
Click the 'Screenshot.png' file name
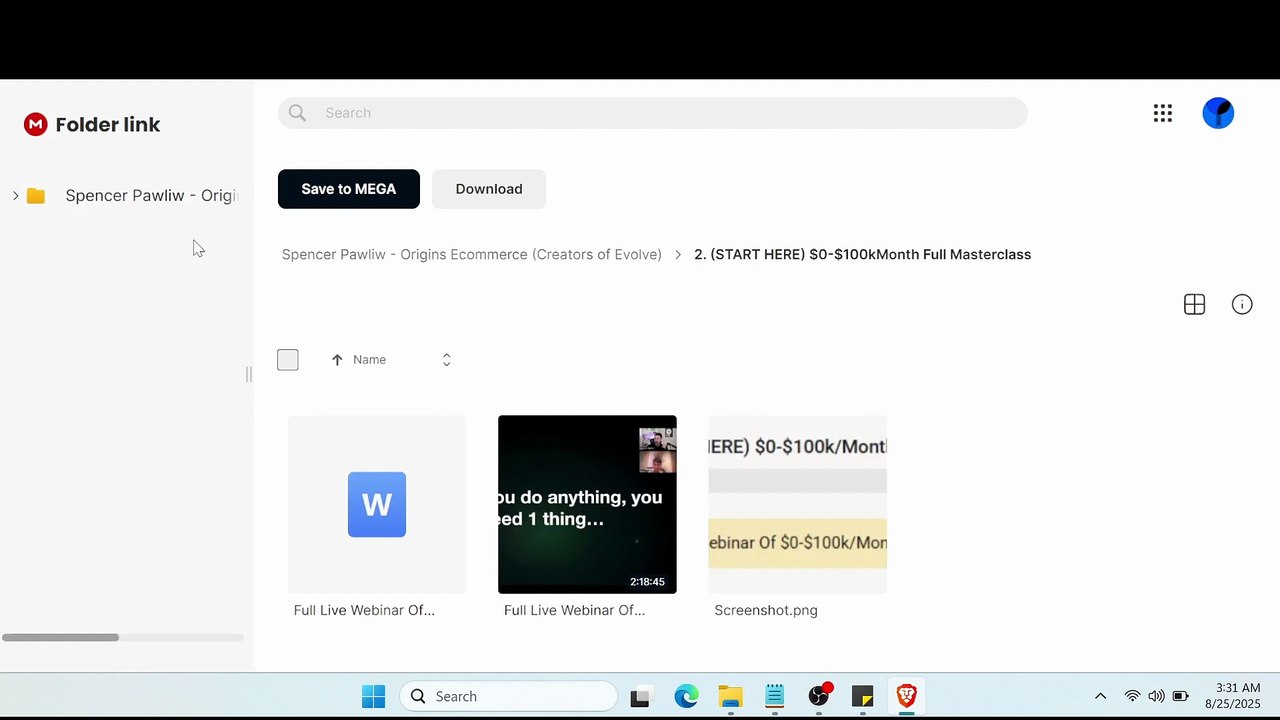[766, 610]
